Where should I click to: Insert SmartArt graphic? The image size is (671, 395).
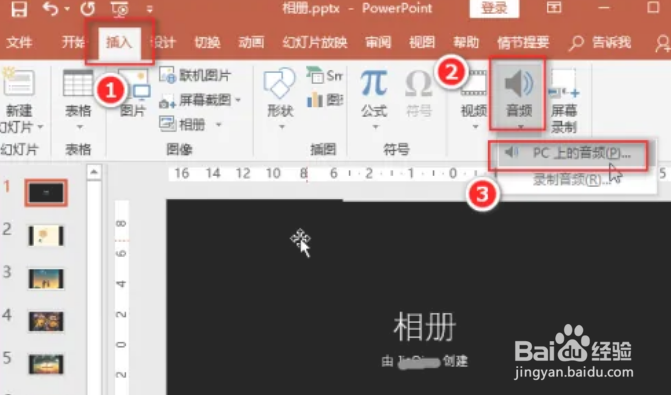[325, 76]
